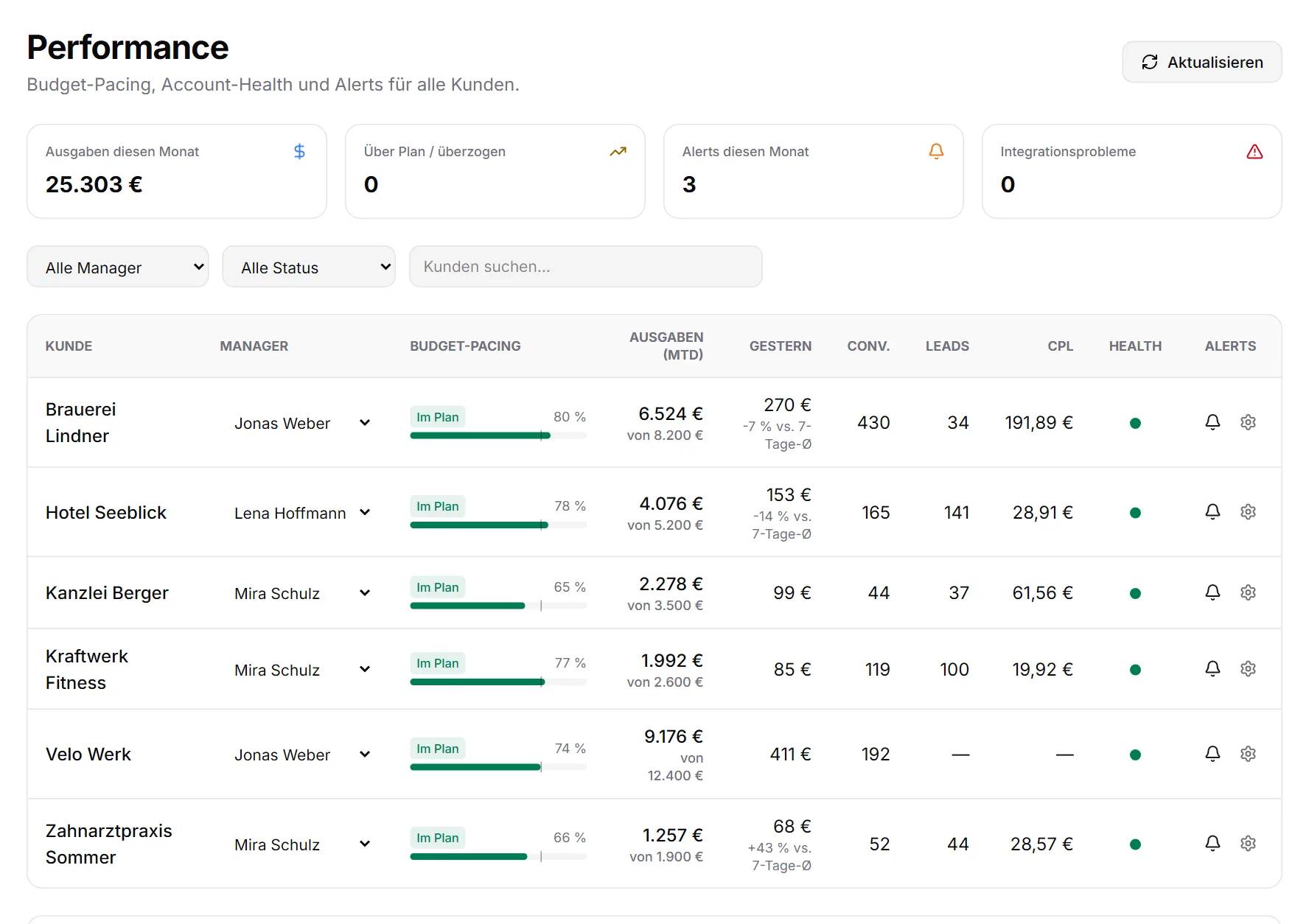Open settings gear for Kraftwerk Fitness
Viewport: 1309px width, 924px height.
click(1248, 668)
